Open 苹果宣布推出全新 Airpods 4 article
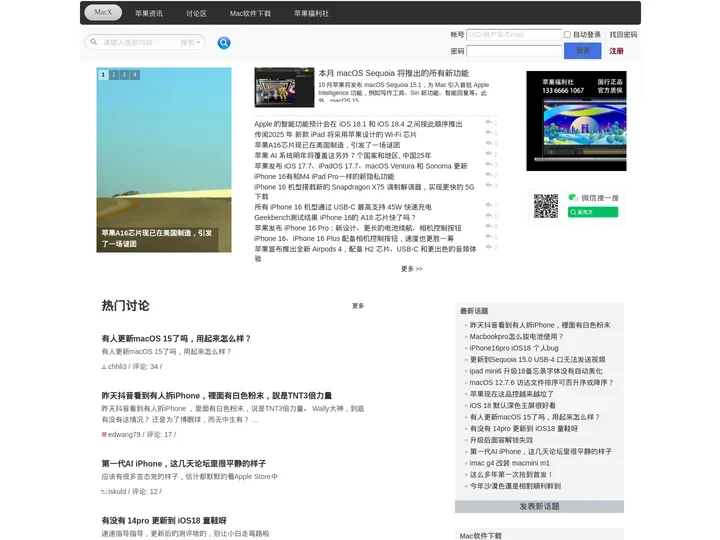The height and width of the screenshot is (540, 720). point(365,253)
